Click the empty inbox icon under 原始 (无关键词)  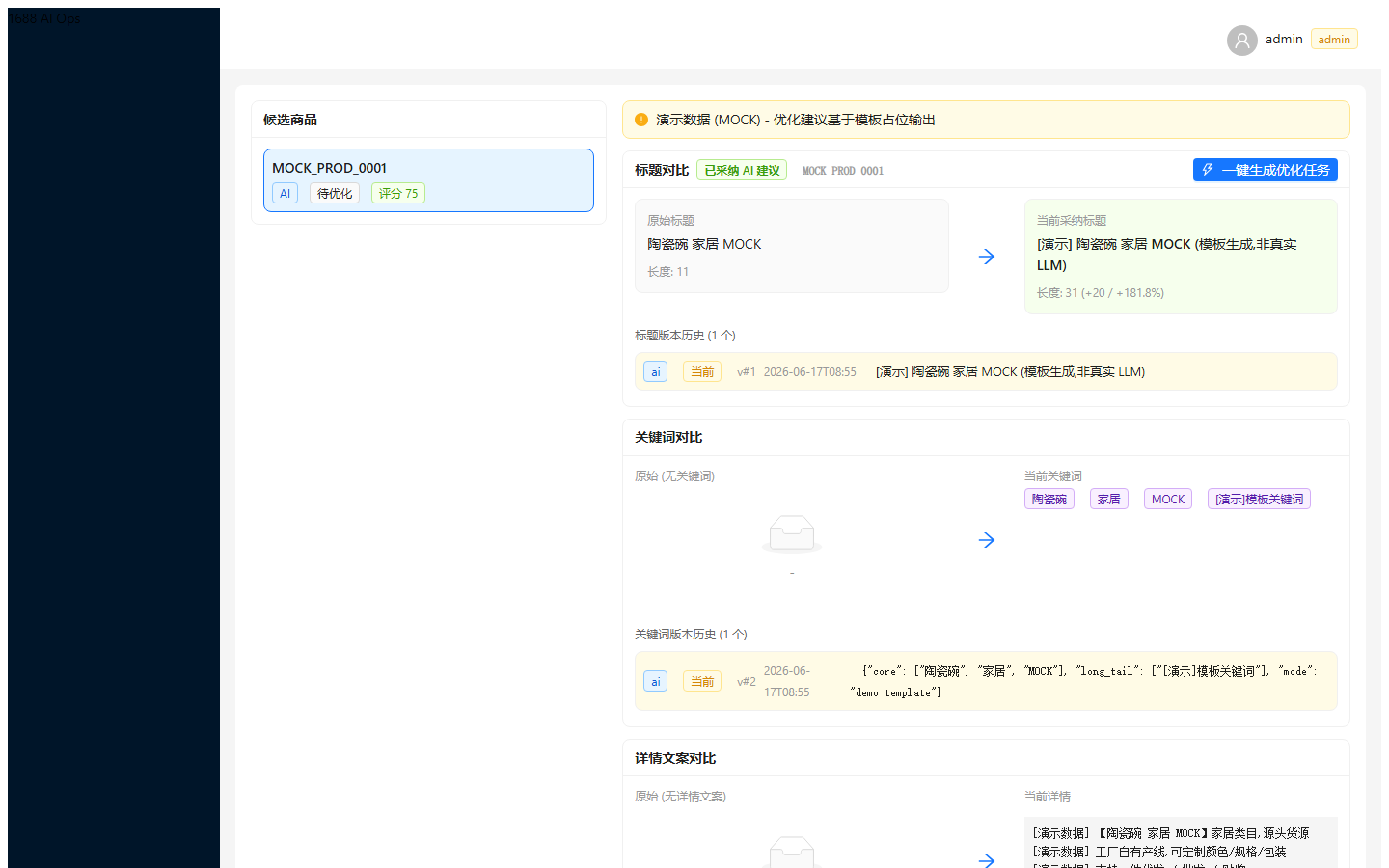792,533
